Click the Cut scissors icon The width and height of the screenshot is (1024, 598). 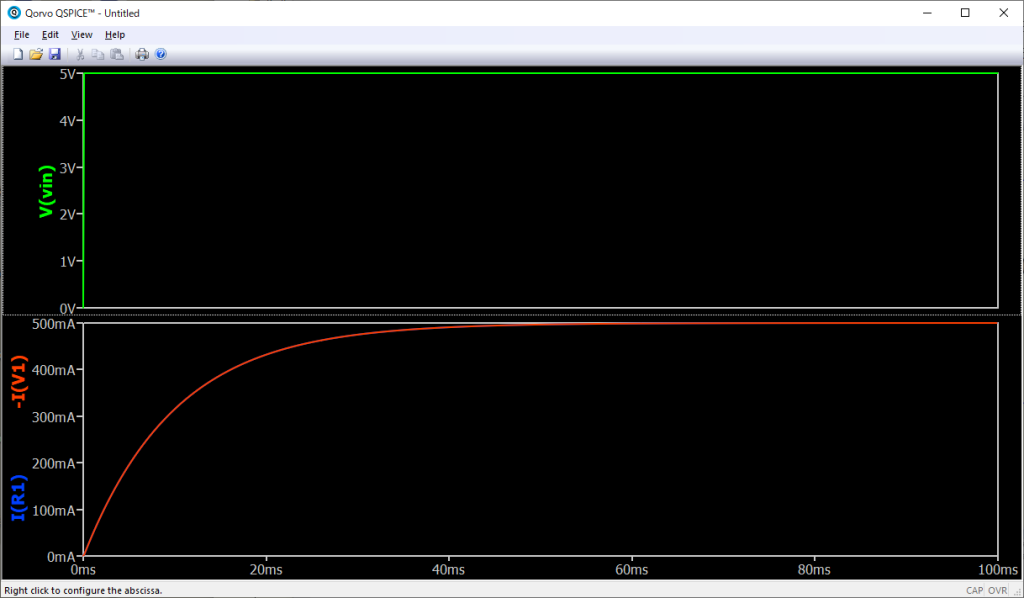click(80, 54)
